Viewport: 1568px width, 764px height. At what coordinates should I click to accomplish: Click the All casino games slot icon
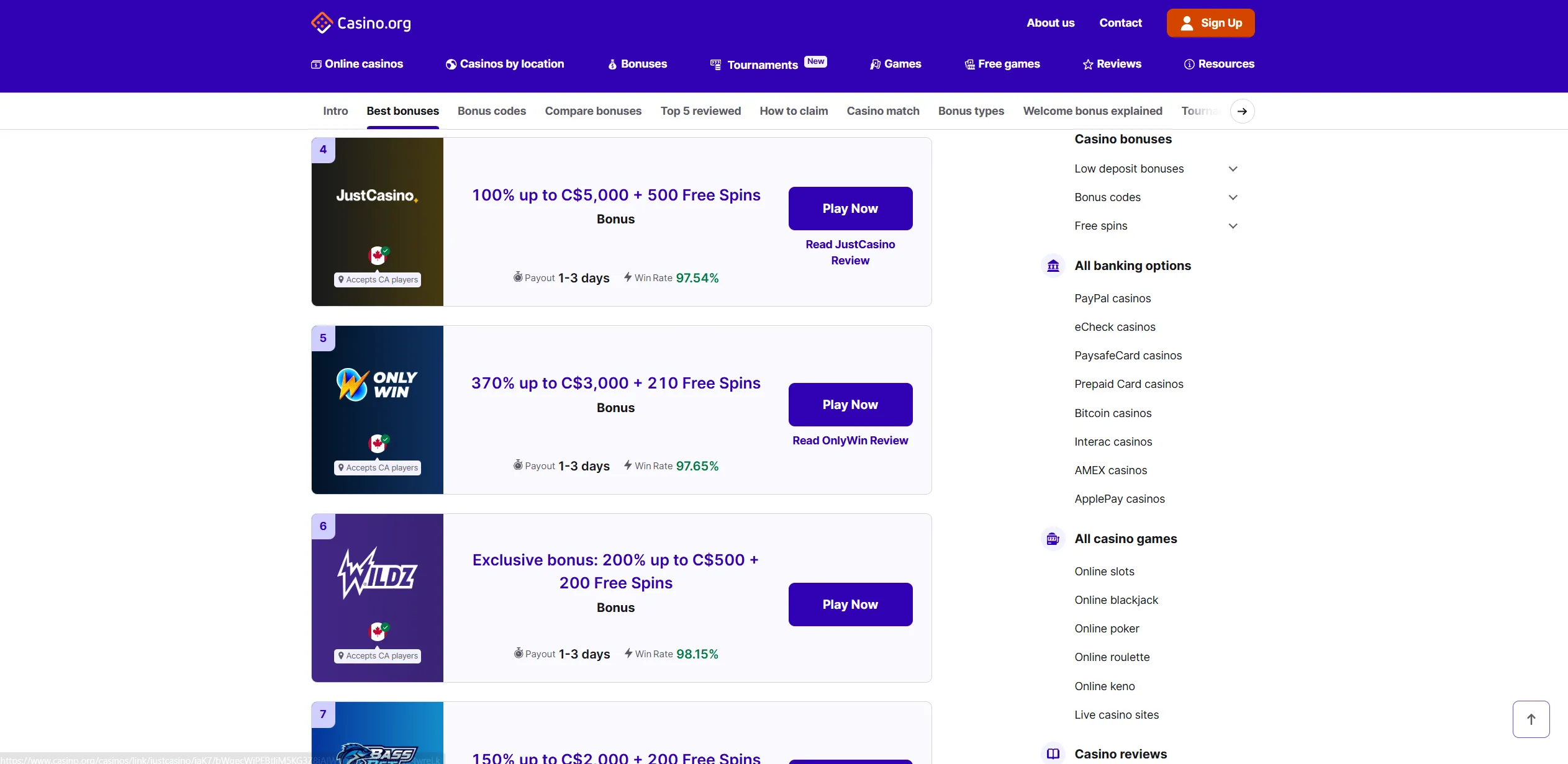coord(1053,539)
